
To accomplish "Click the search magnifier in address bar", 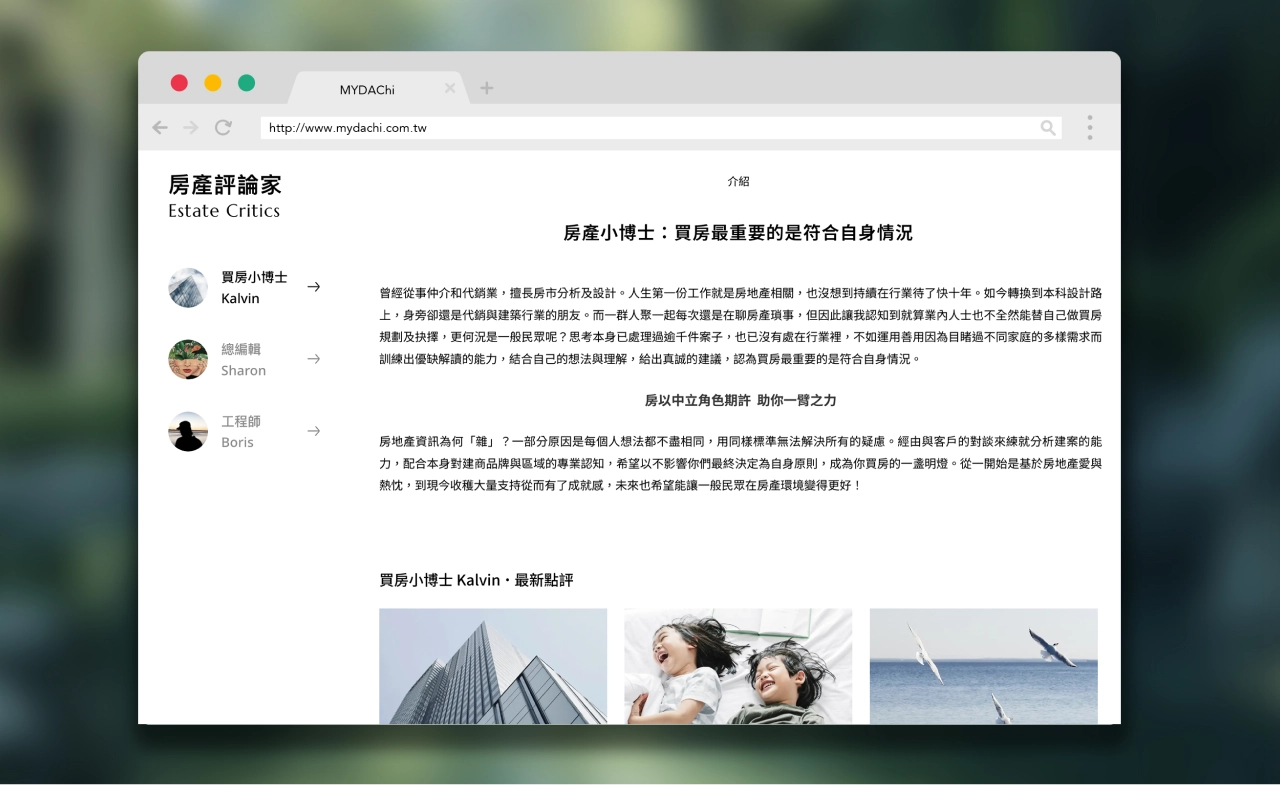I will click(x=1048, y=128).
